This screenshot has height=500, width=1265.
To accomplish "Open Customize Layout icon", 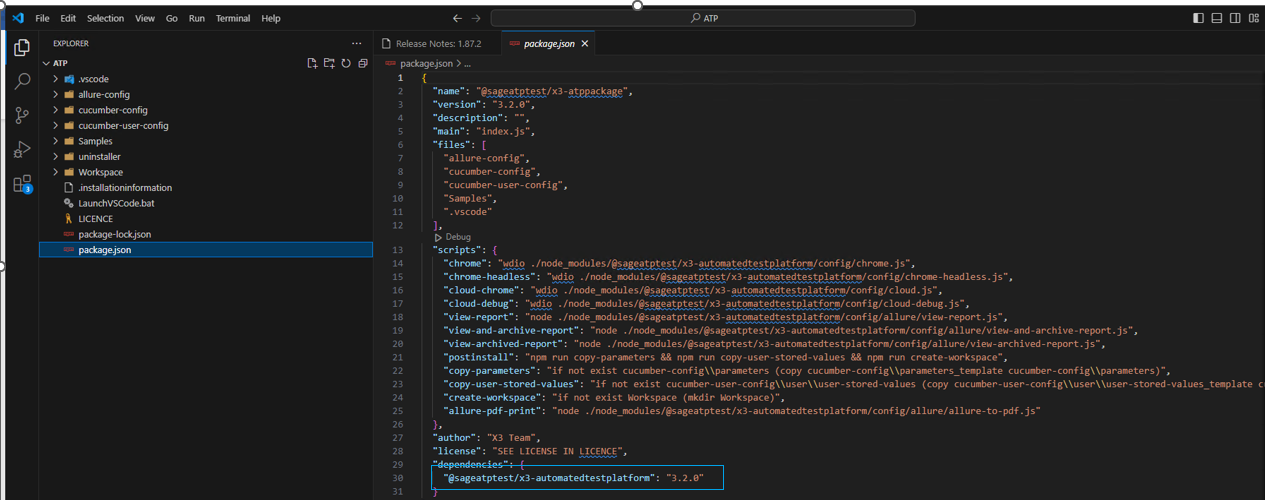I will tap(1253, 18).
